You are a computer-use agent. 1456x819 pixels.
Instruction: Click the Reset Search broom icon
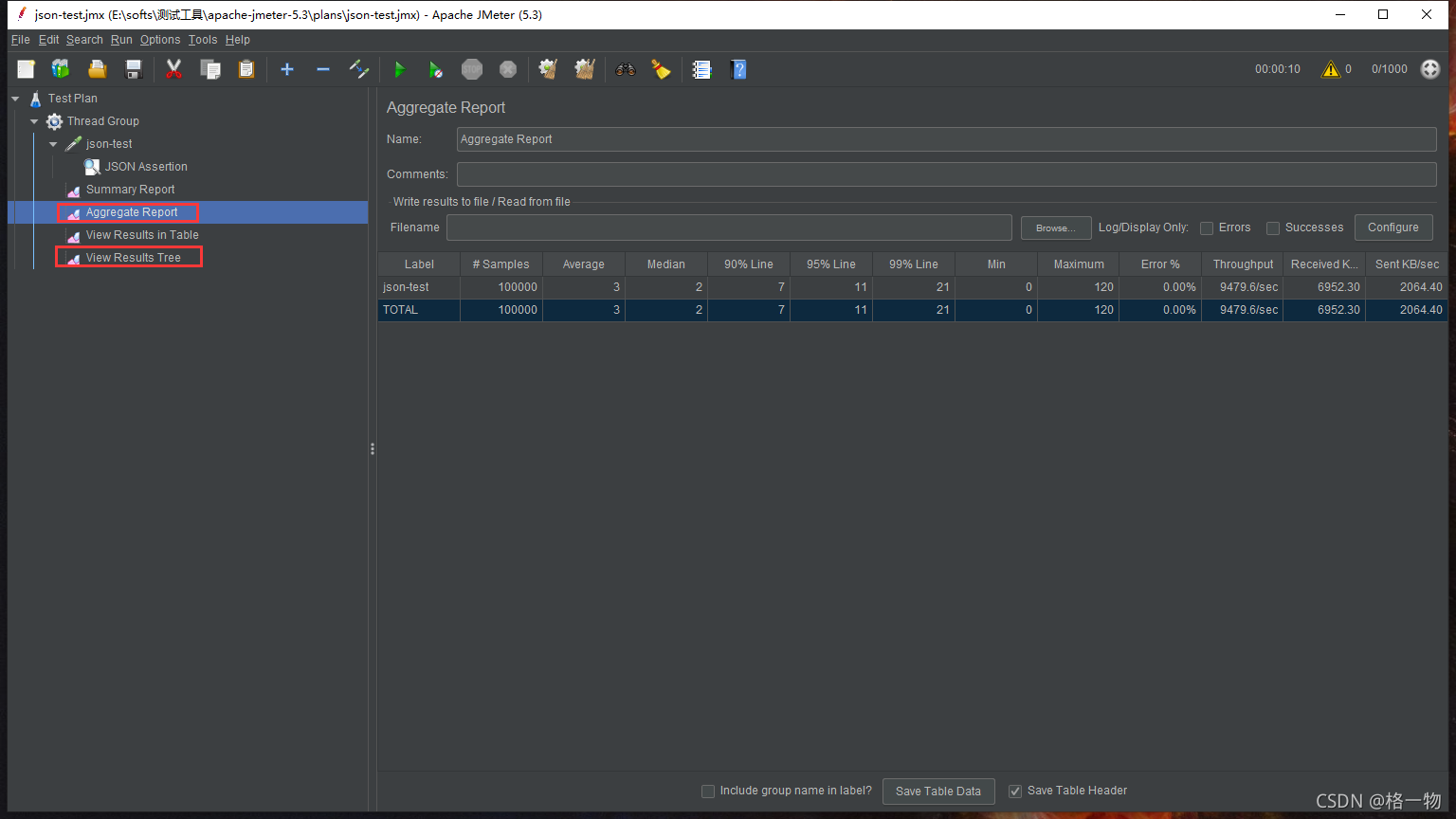(661, 69)
